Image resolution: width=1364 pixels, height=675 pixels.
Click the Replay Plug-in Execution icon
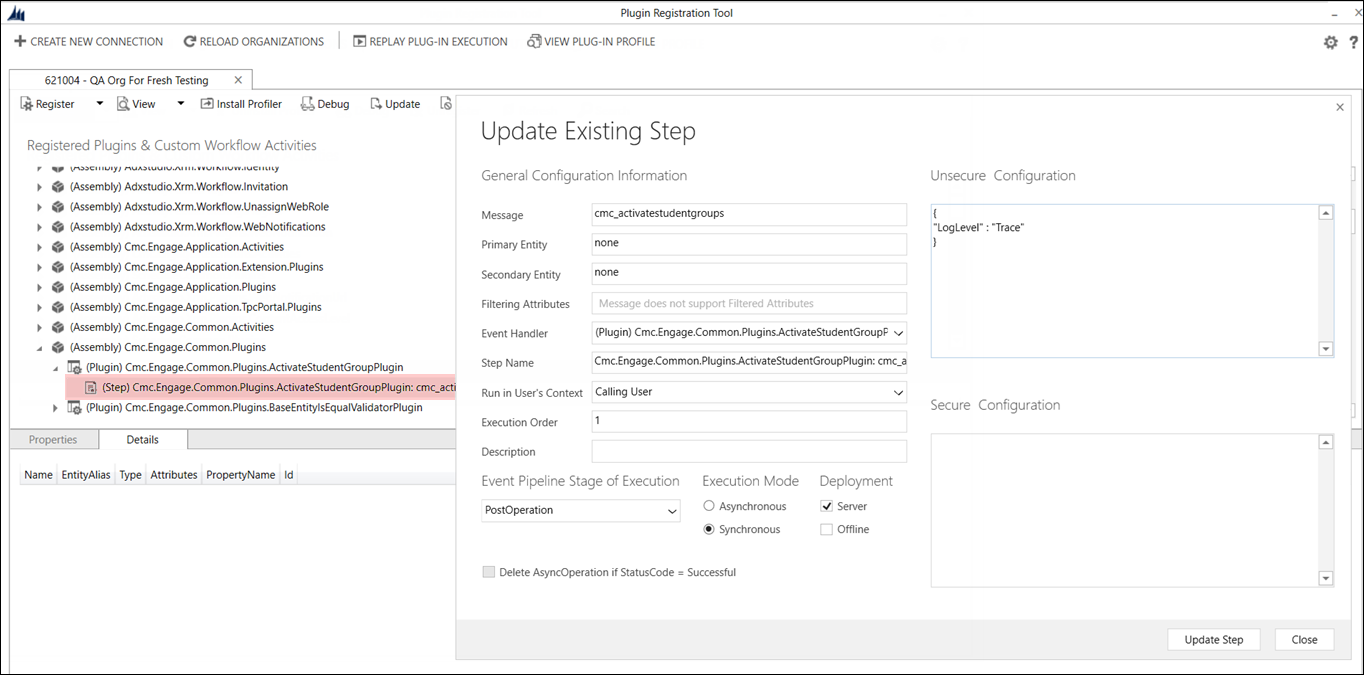point(359,42)
